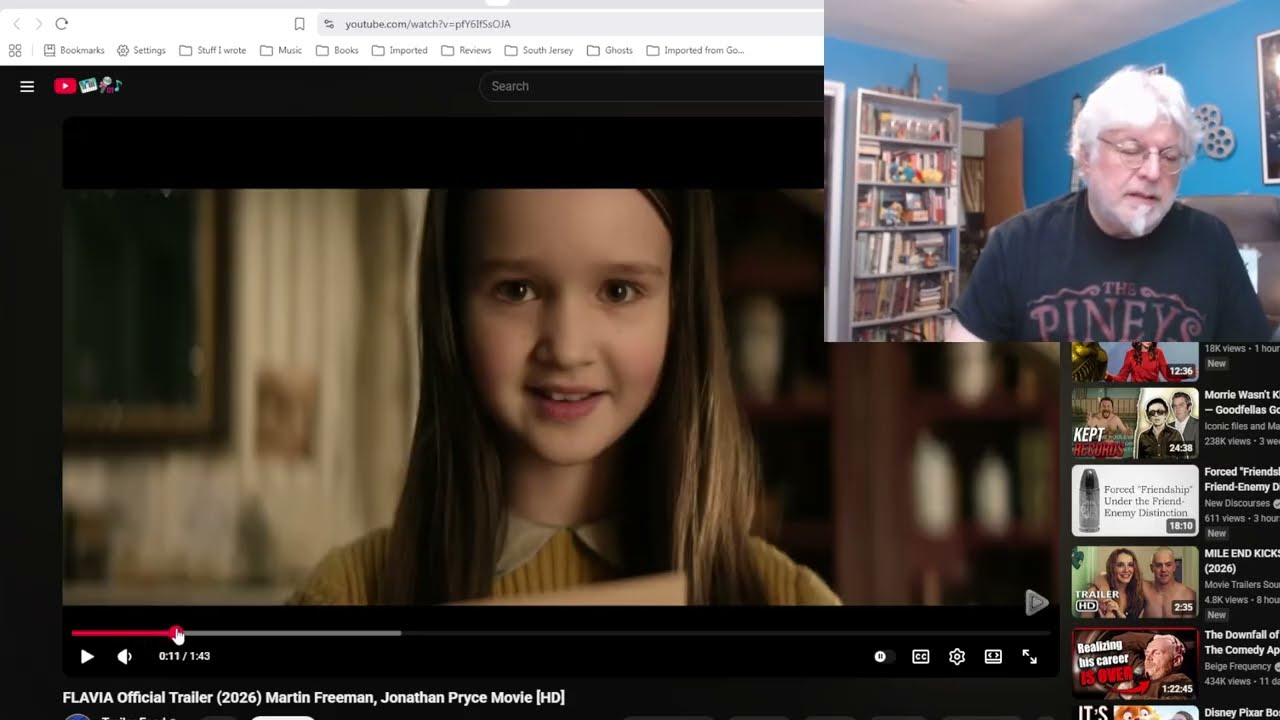Turn on closed captions
The width and height of the screenshot is (1280, 720).
tap(920, 656)
